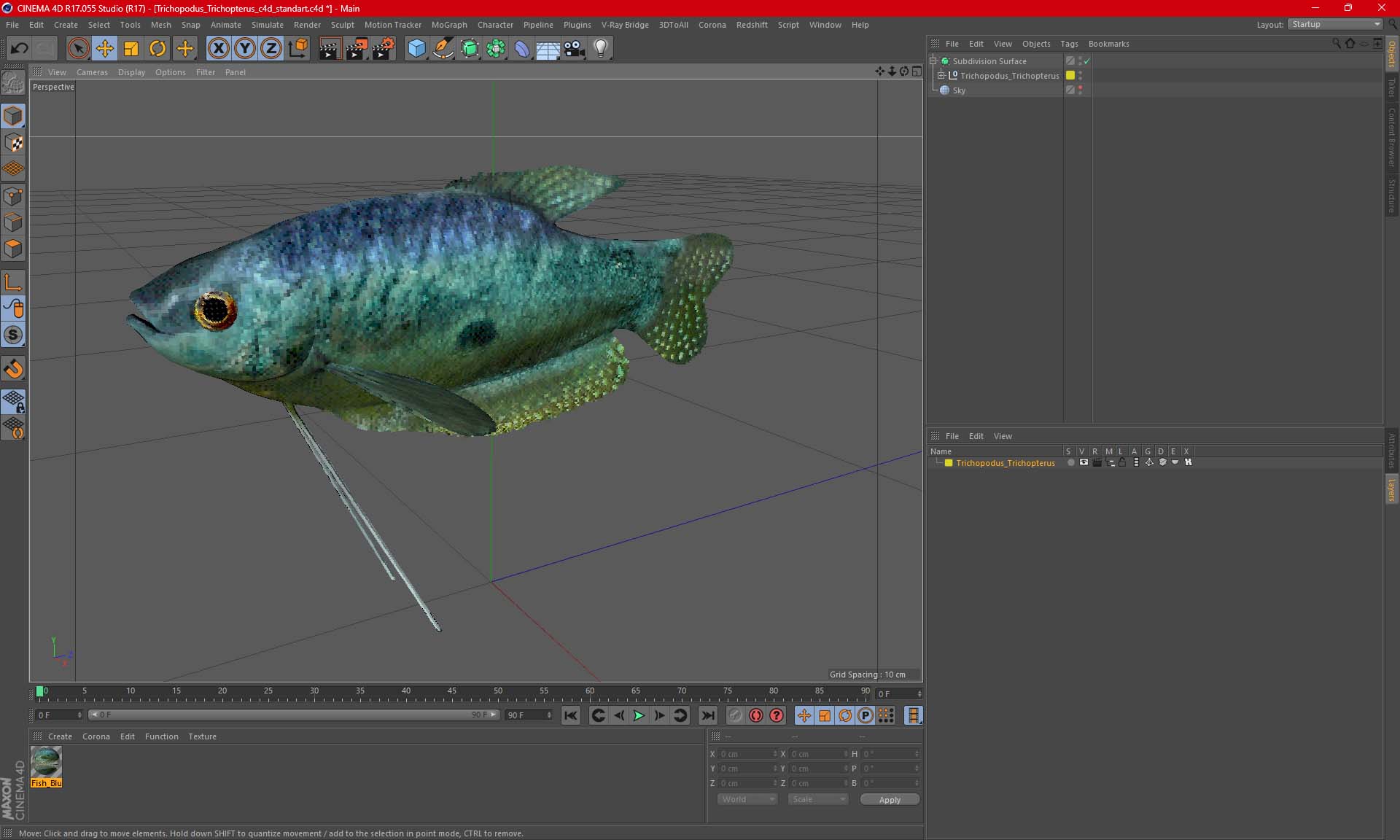Screen dimensions: 1400x840
Task: Add a Floor environment object
Action: (x=548, y=49)
